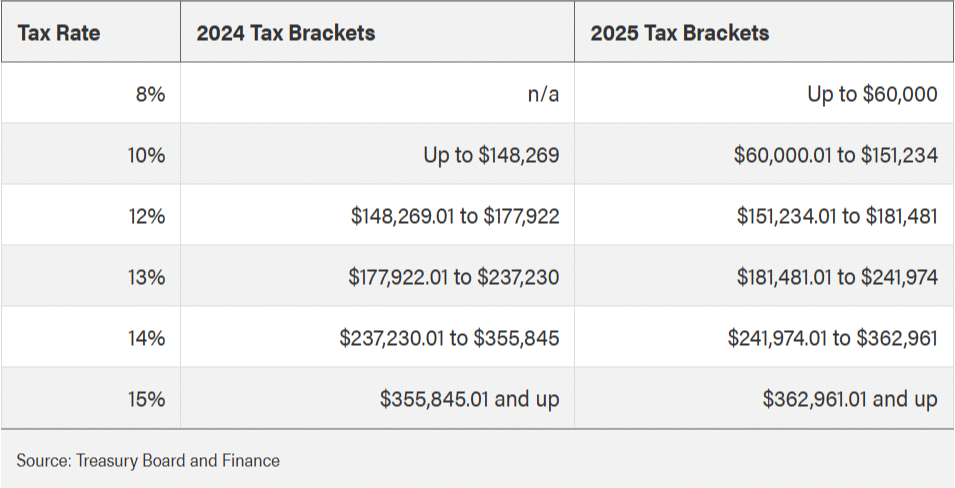
Task: Click the 8% tax rate cell
Action: pos(150,94)
